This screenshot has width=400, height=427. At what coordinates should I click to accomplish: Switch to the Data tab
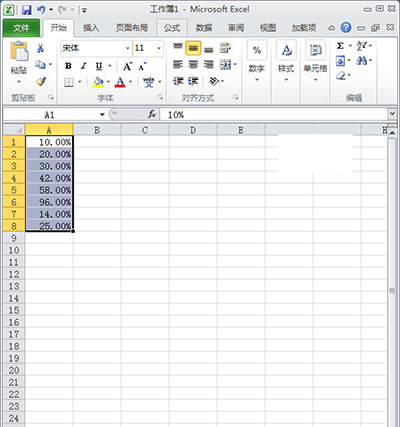coord(204,28)
